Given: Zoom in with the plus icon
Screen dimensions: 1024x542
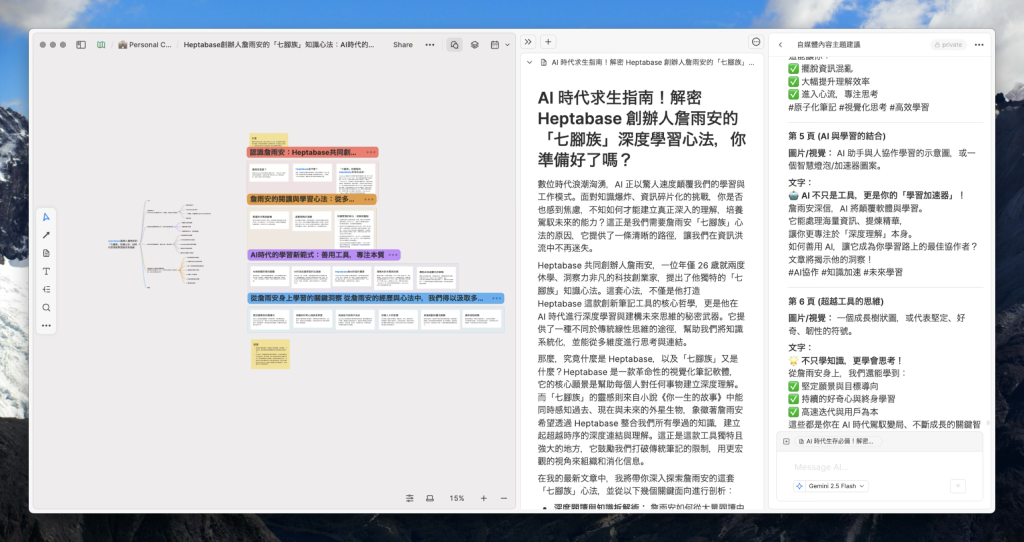Looking at the screenshot, I should coord(484,498).
